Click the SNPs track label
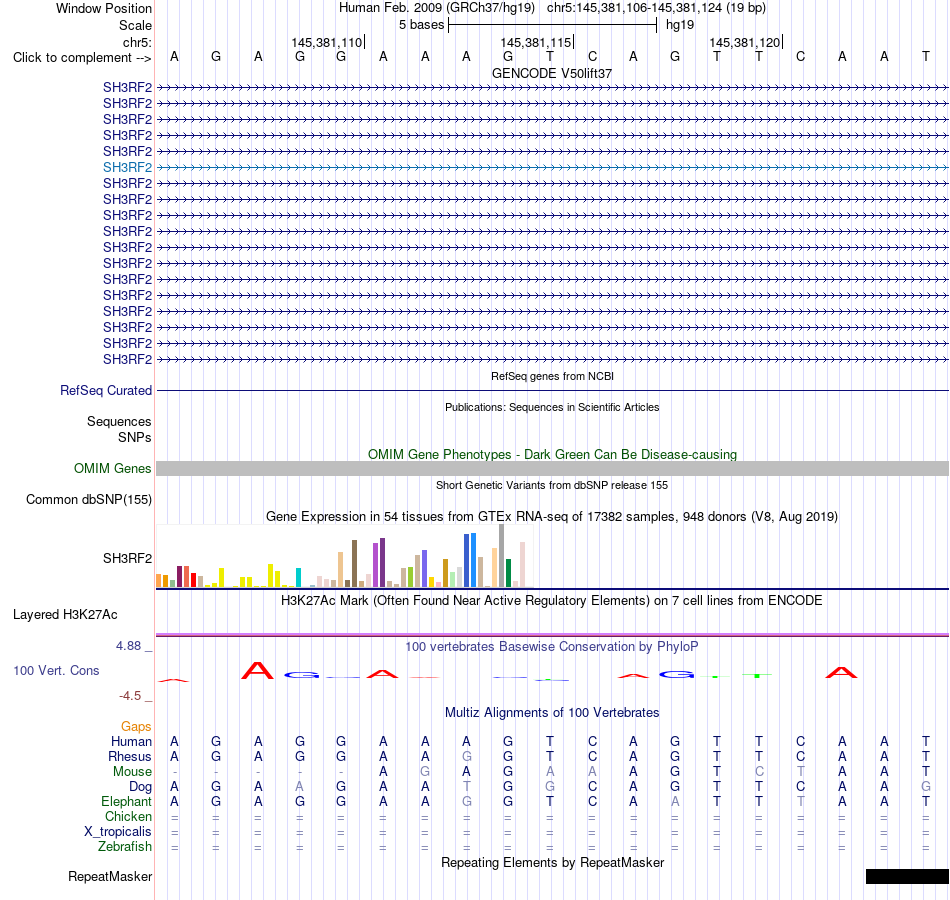Viewport: 950px width, 900px height. coord(135,438)
